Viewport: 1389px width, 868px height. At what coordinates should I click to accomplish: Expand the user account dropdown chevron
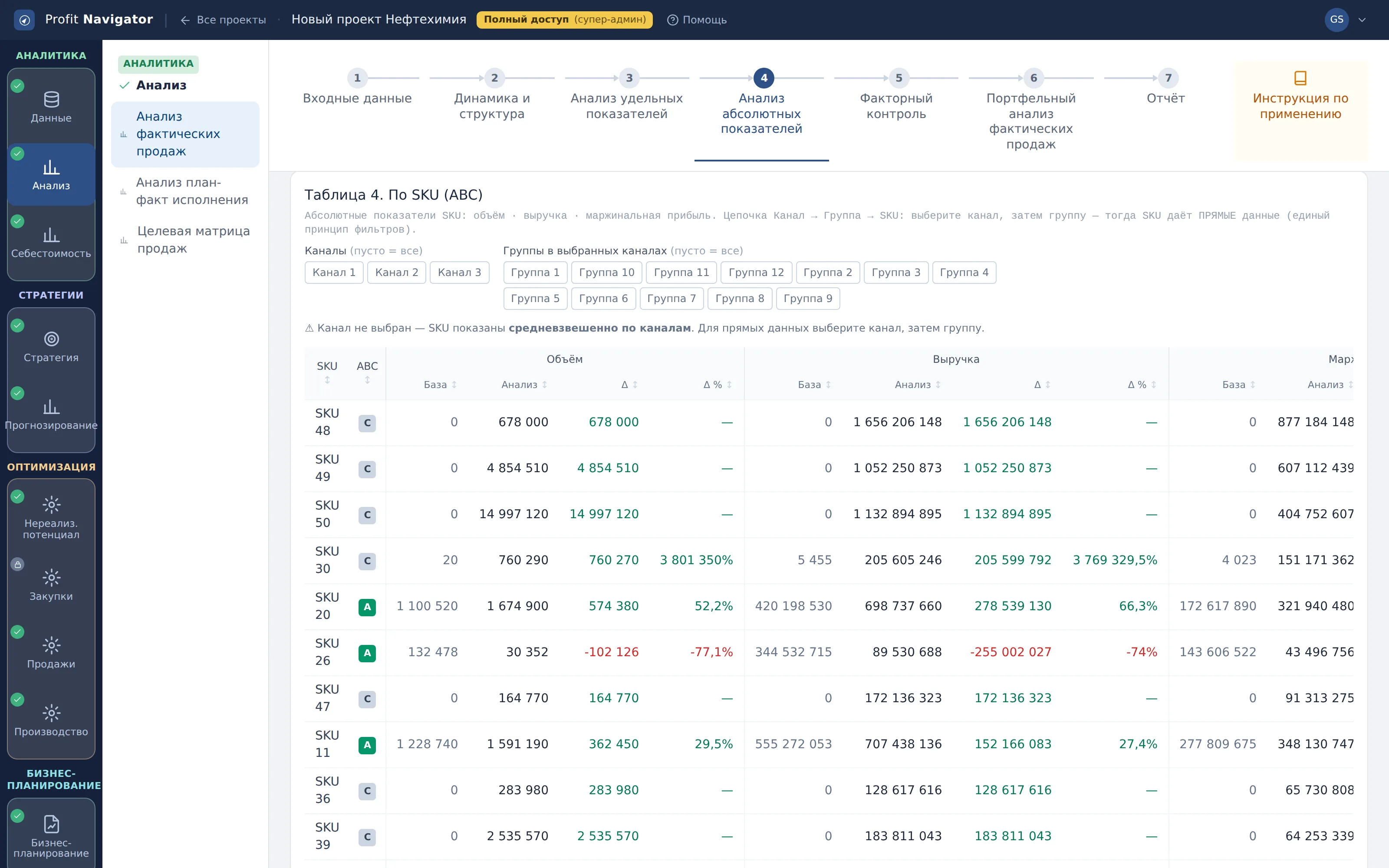pos(1362,20)
